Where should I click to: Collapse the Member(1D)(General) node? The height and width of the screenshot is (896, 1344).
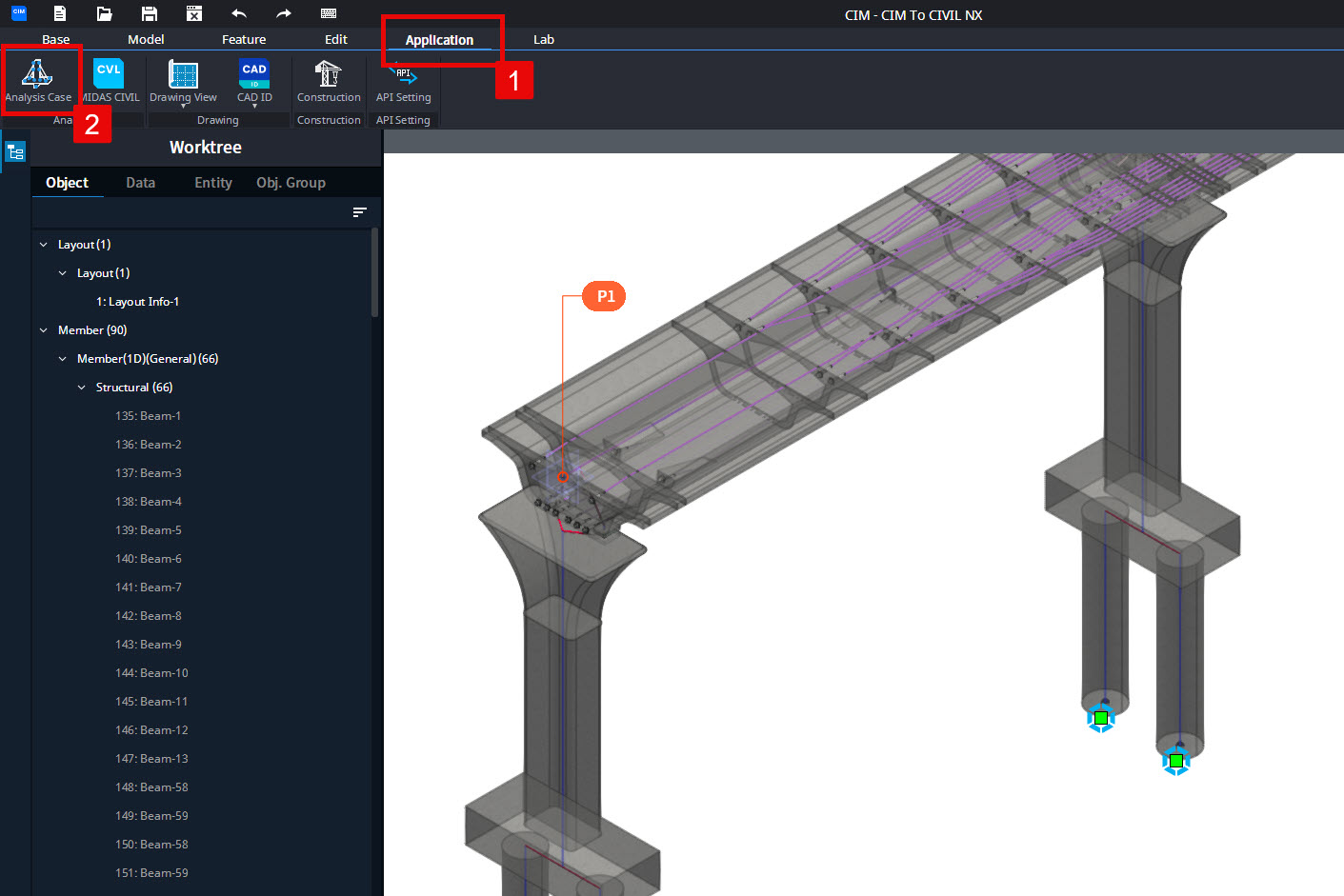pyautogui.click(x=61, y=358)
